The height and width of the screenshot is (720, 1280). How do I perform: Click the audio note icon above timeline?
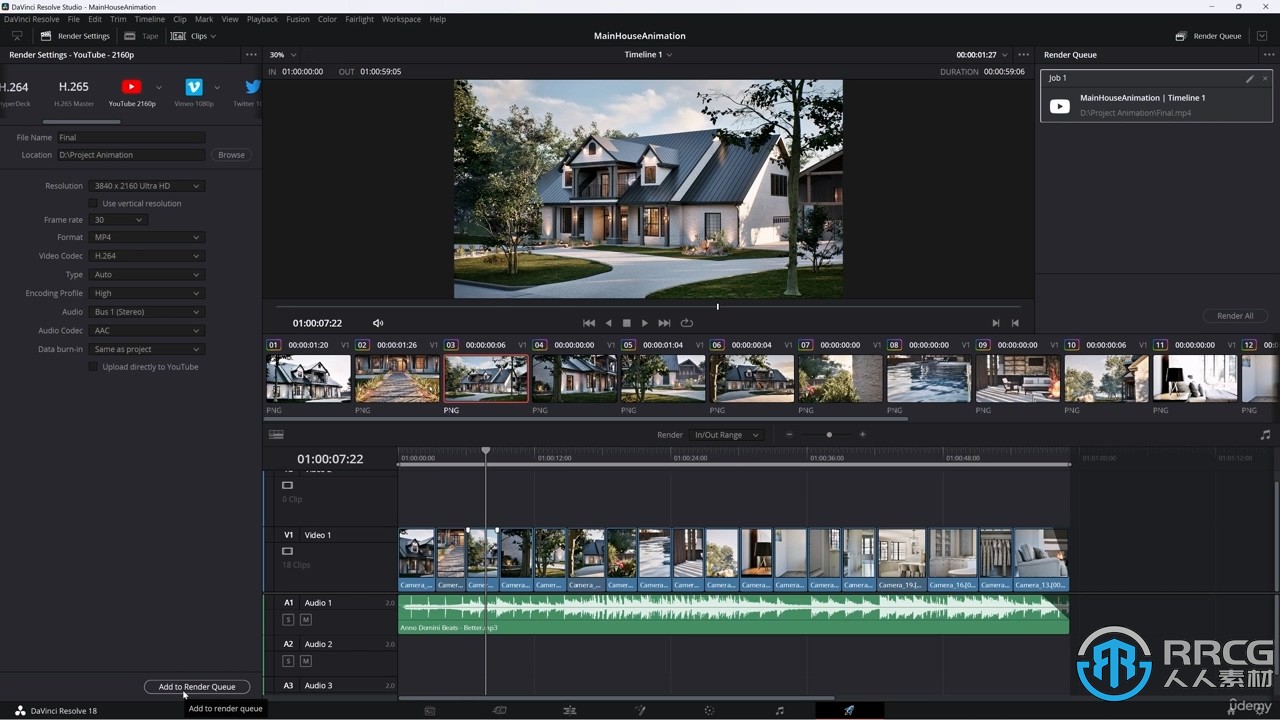point(1265,435)
